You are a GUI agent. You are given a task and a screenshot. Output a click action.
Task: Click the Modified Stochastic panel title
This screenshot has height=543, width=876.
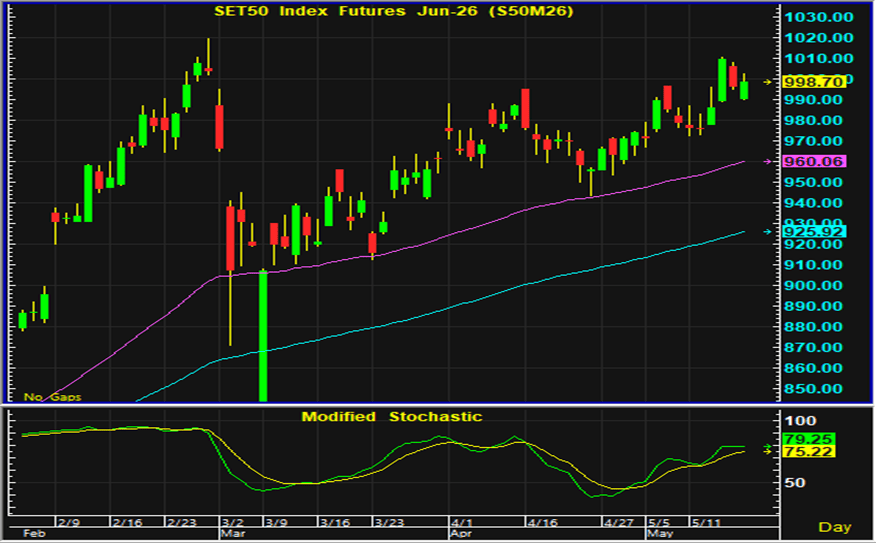(392, 417)
